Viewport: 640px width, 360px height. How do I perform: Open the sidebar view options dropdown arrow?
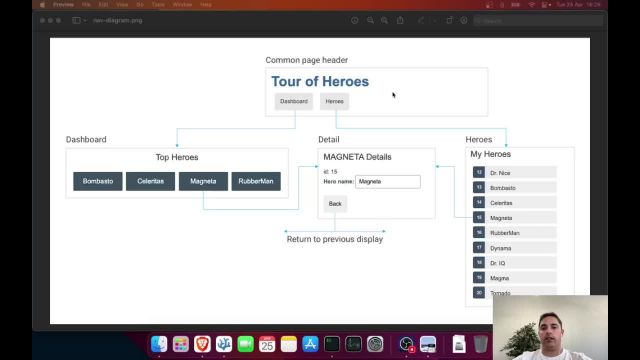click(85, 20)
